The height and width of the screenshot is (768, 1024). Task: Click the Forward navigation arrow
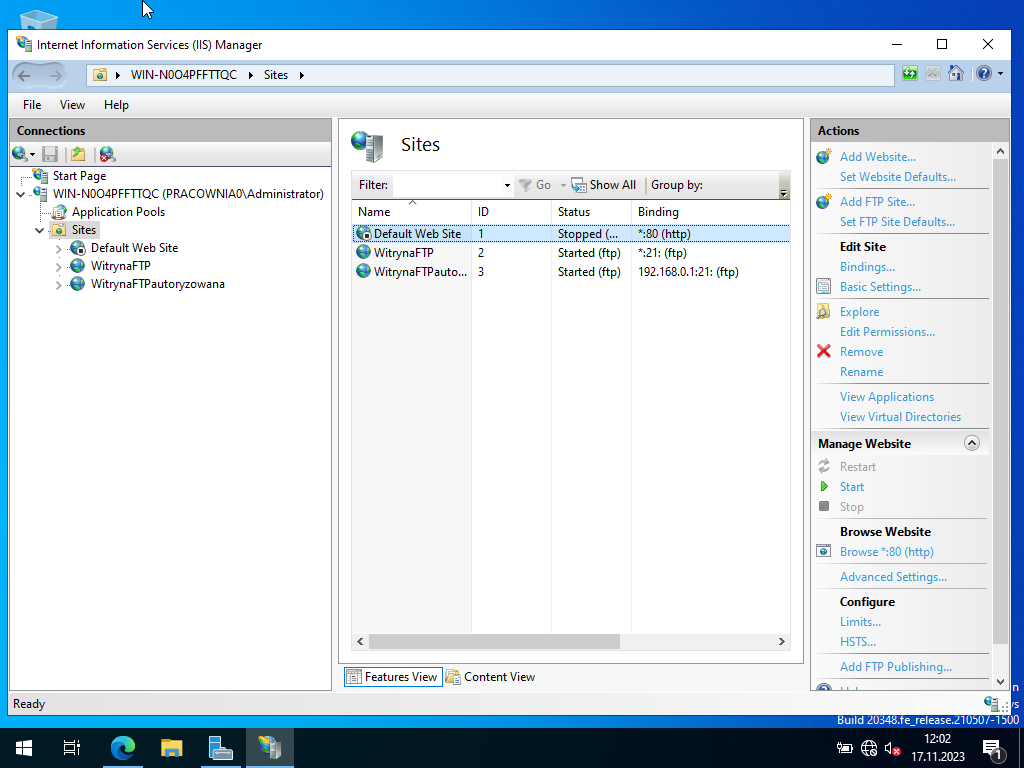56,75
